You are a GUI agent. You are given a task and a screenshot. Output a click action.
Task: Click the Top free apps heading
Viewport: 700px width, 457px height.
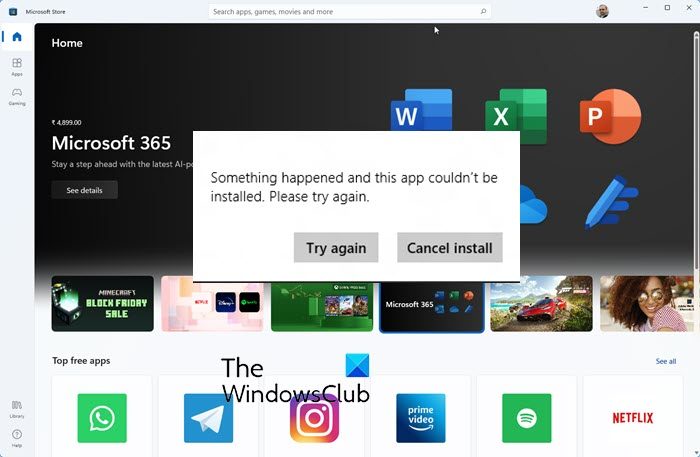point(81,361)
